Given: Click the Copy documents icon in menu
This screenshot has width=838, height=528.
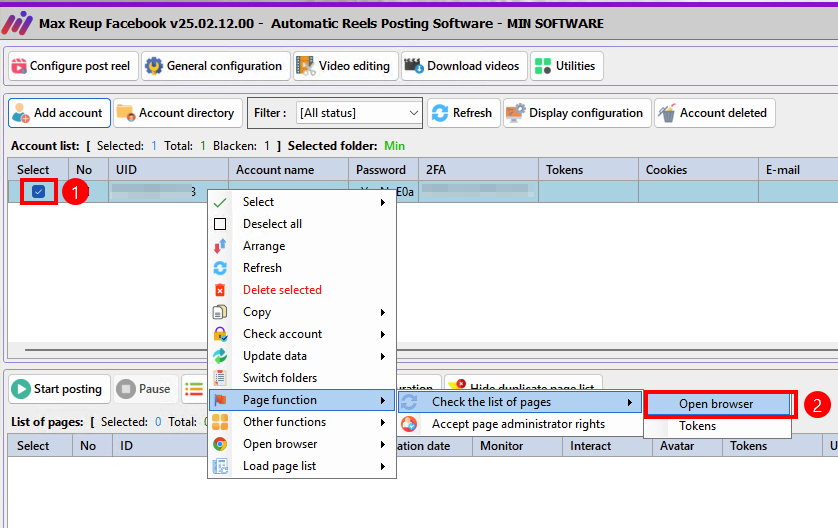Looking at the screenshot, I should tap(220, 312).
